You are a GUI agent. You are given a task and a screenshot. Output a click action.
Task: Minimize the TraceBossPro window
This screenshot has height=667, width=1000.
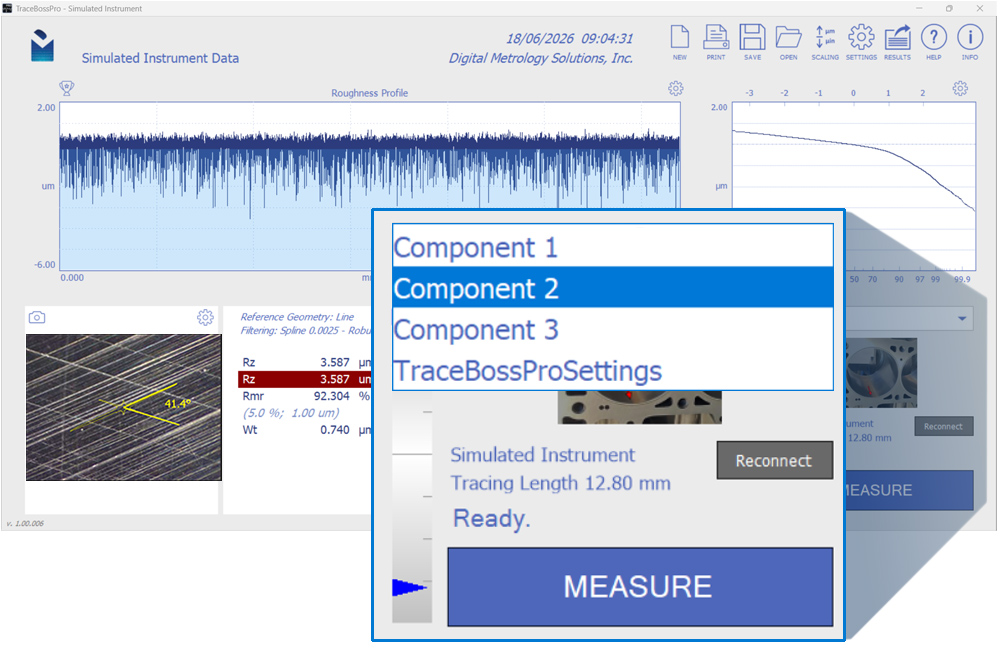(919, 8)
